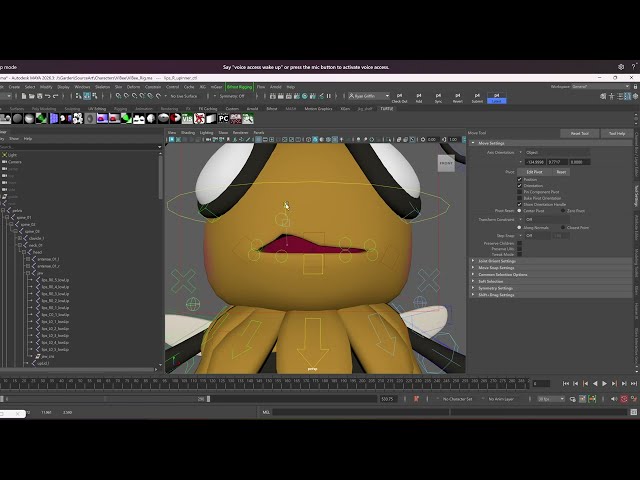Viewport: 640px width, 480px height.
Task: Toggle the Orientation pivot checkbox
Action: (520, 186)
